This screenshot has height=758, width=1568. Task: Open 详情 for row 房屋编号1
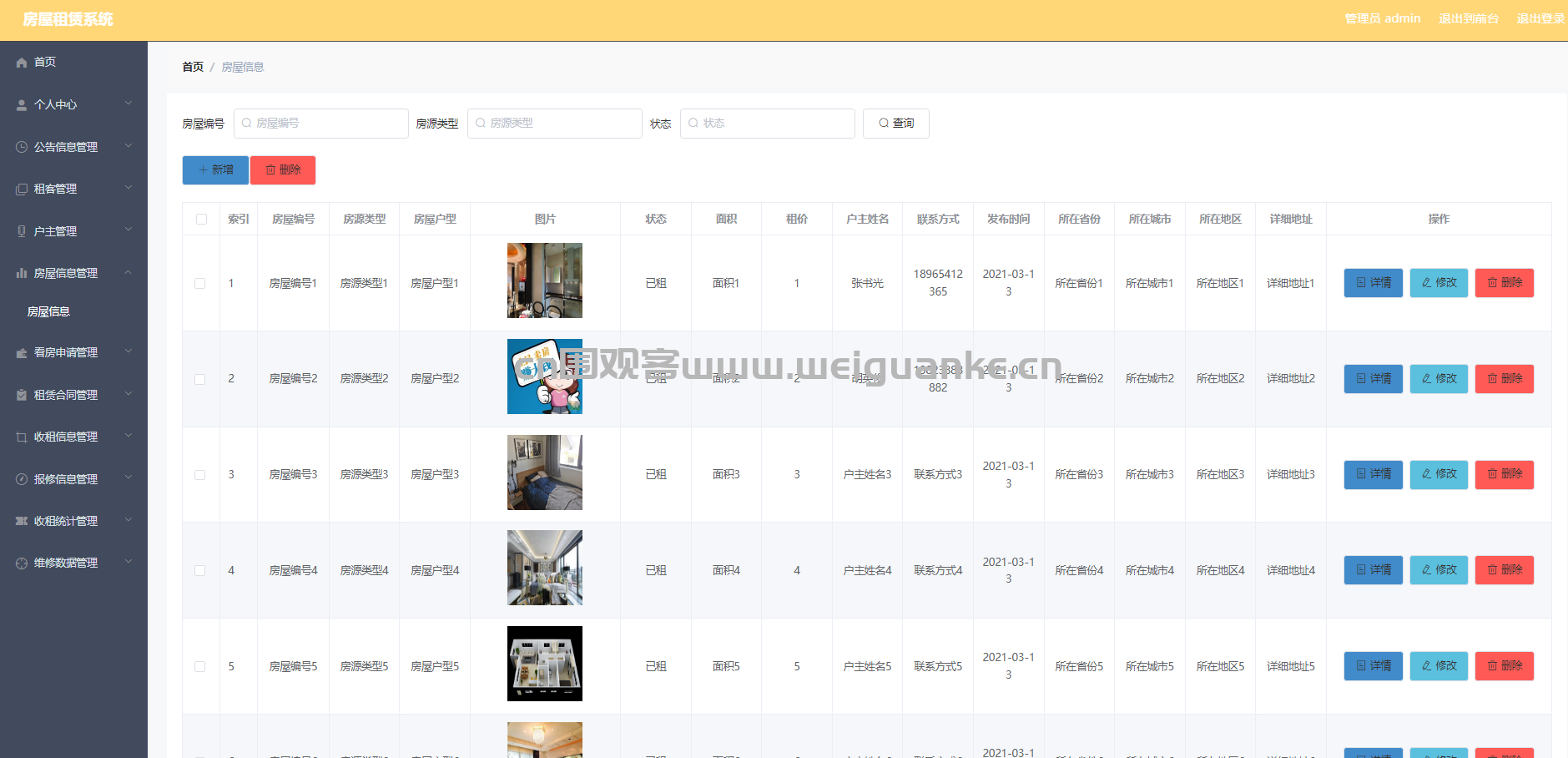pyautogui.click(x=1374, y=283)
